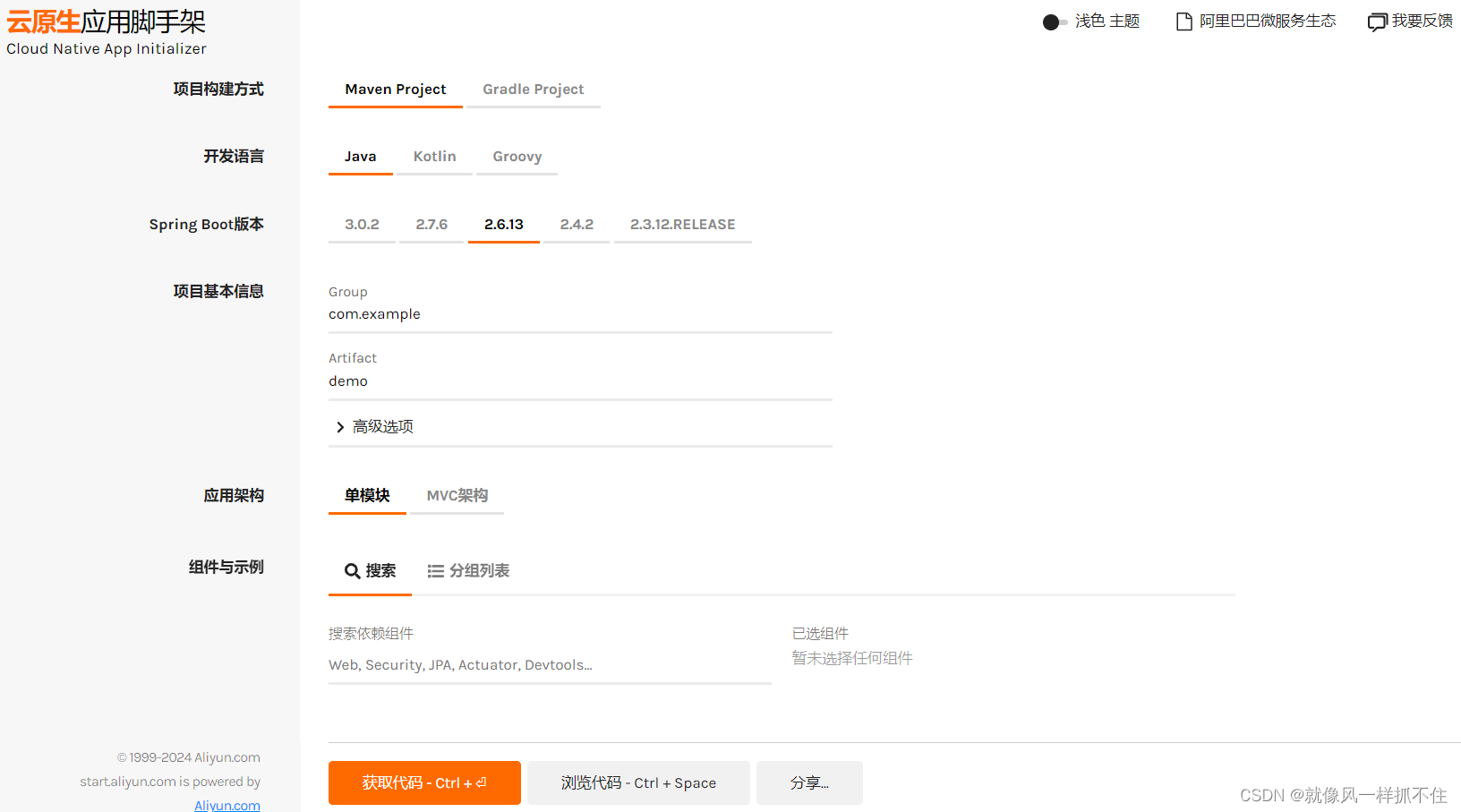Select the MVC架构 architecture option

coord(457,496)
